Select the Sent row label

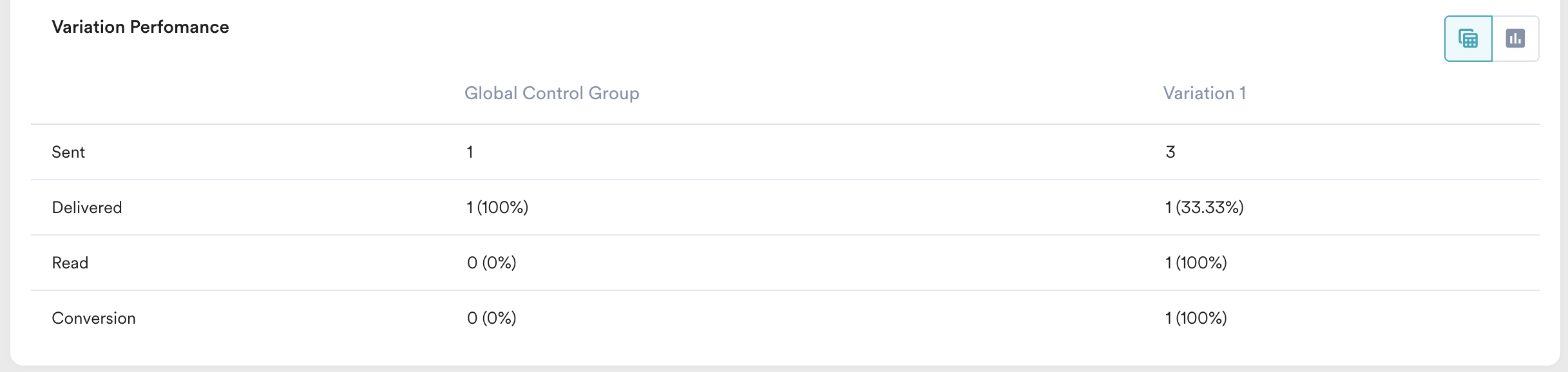69,152
